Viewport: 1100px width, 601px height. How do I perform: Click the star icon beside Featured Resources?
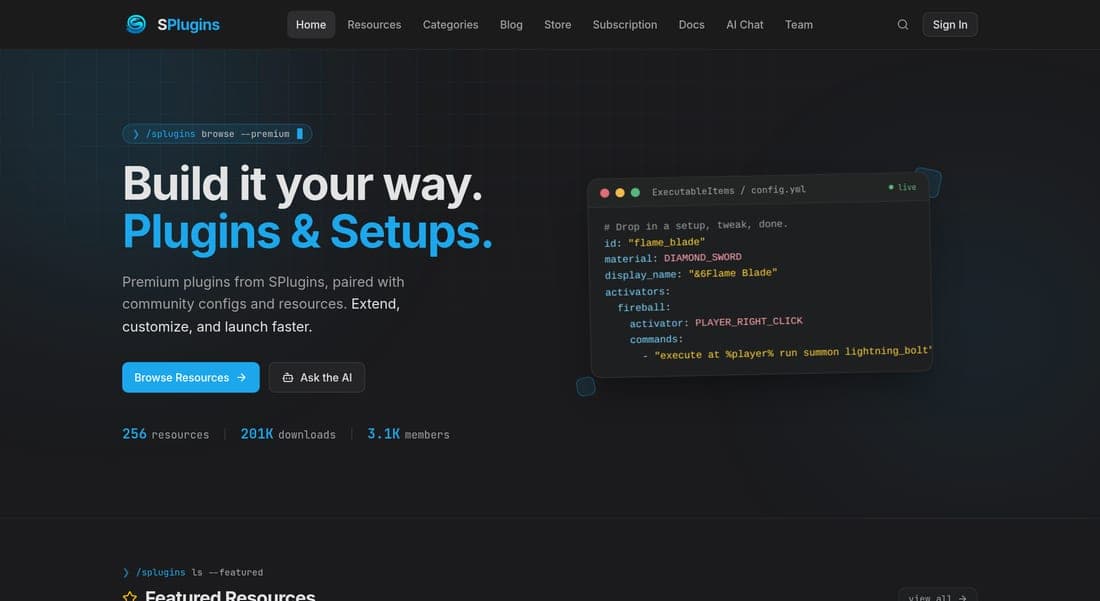[x=130, y=596]
